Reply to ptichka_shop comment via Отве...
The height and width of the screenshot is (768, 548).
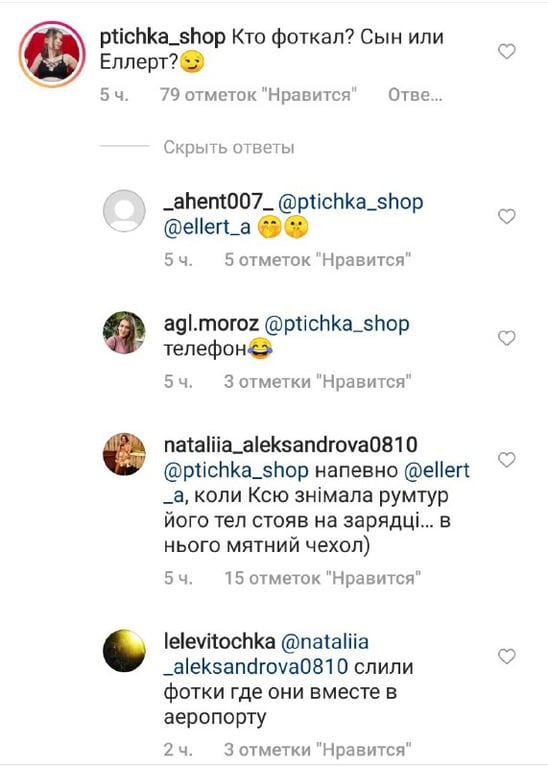click(415, 95)
